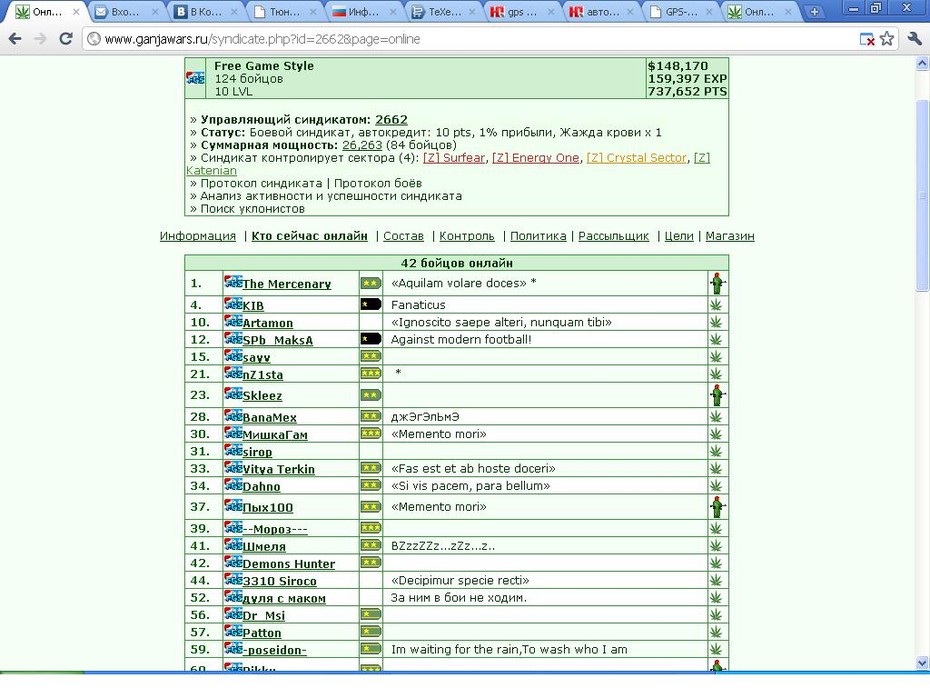Open Vitya Terkin player profile
The width and height of the screenshot is (930, 698).
(279, 469)
